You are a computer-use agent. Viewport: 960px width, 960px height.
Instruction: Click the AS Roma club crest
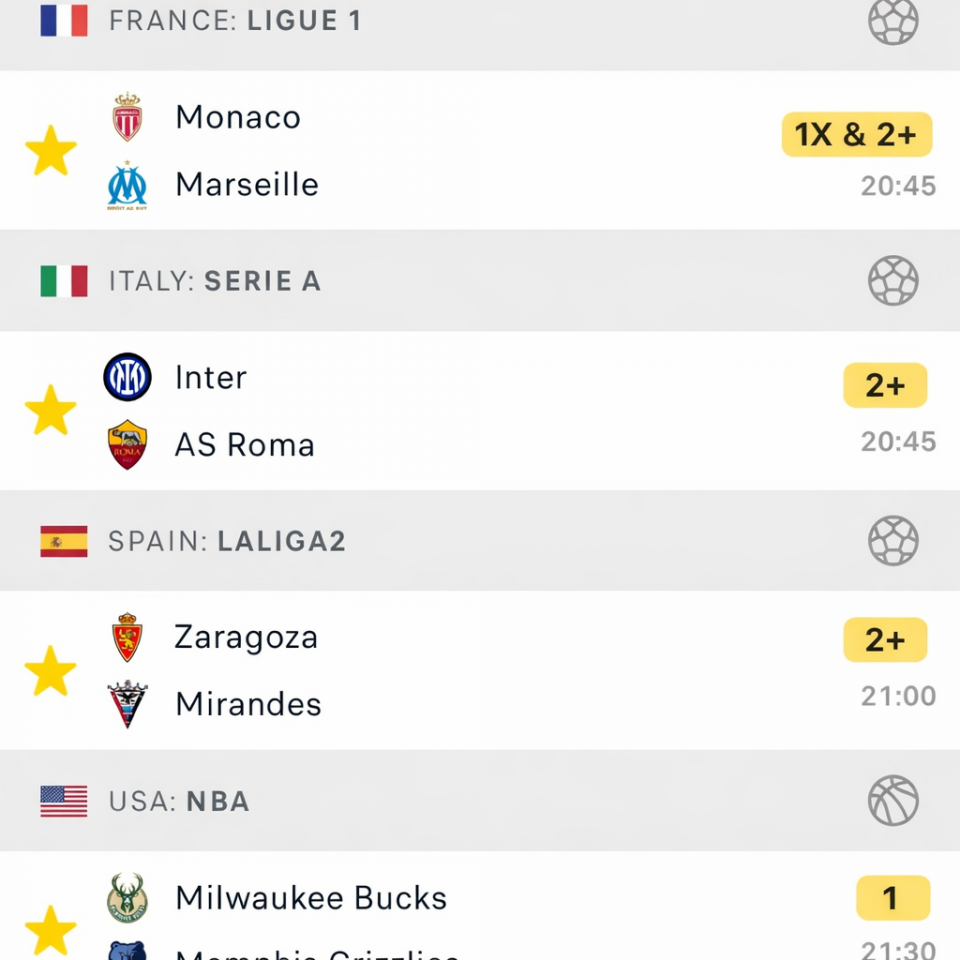[127, 445]
